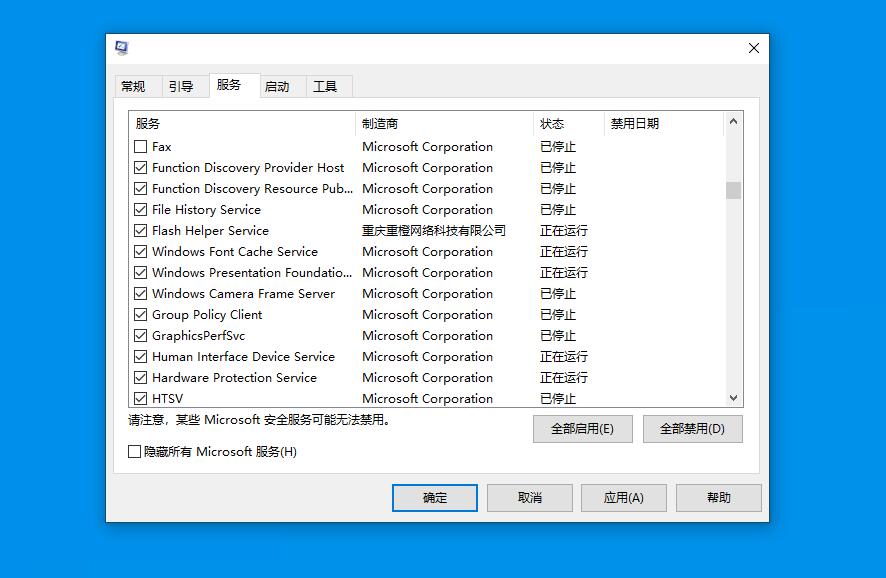Click 全部禁用(D) to disable all services
Image resolution: width=886 pixels, height=578 pixels.
coord(693,429)
